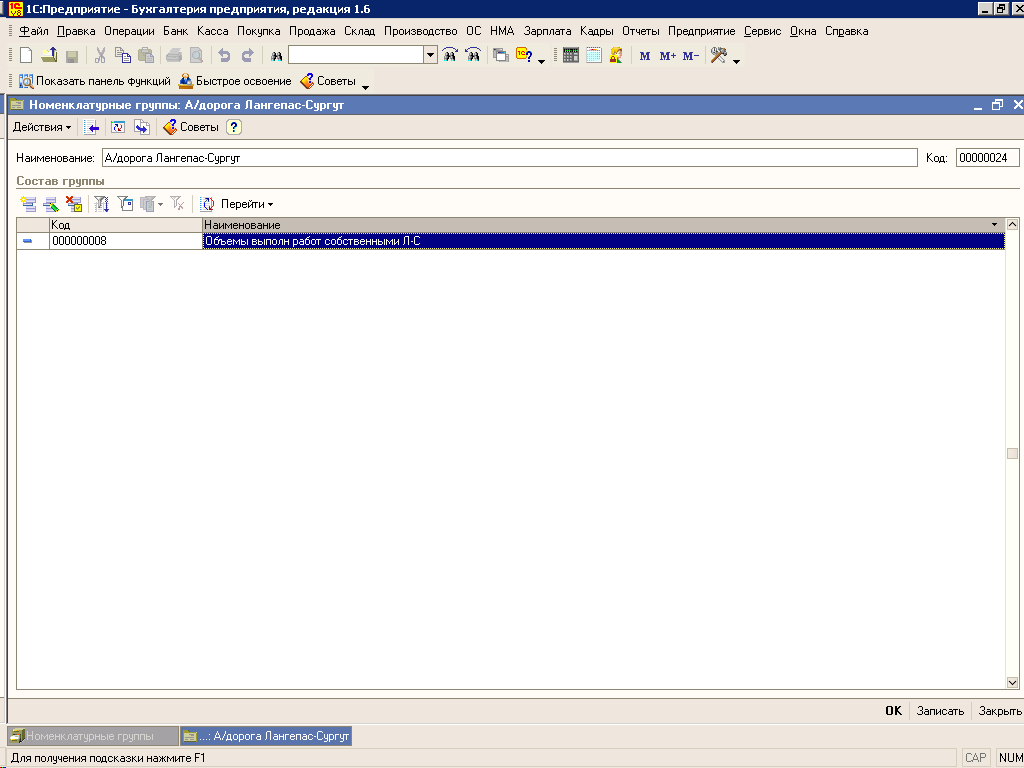
Task: Click the Open file icon in main toolbar
Action: click(x=49, y=56)
